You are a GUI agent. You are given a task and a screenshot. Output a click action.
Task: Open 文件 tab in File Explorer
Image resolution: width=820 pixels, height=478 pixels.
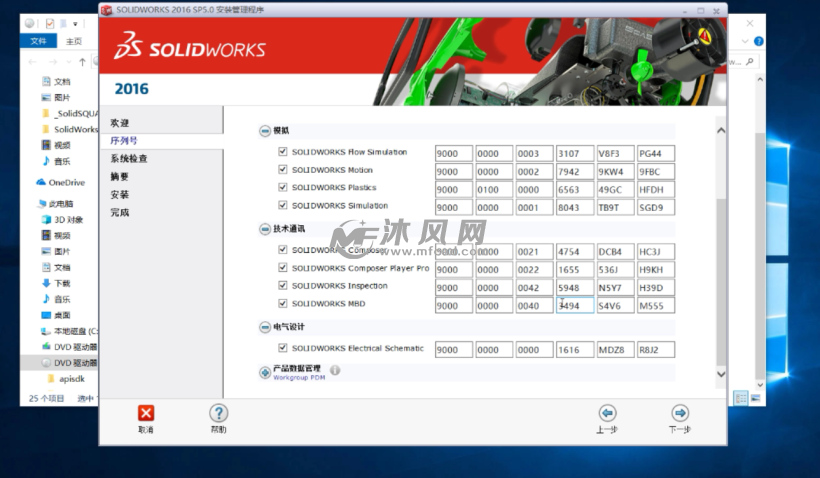pos(38,41)
